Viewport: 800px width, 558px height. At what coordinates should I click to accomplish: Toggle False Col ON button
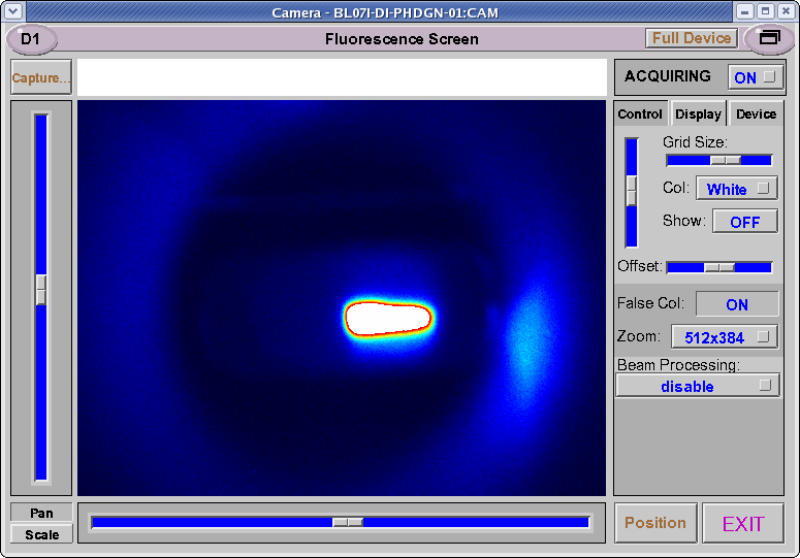[x=737, y=305]
